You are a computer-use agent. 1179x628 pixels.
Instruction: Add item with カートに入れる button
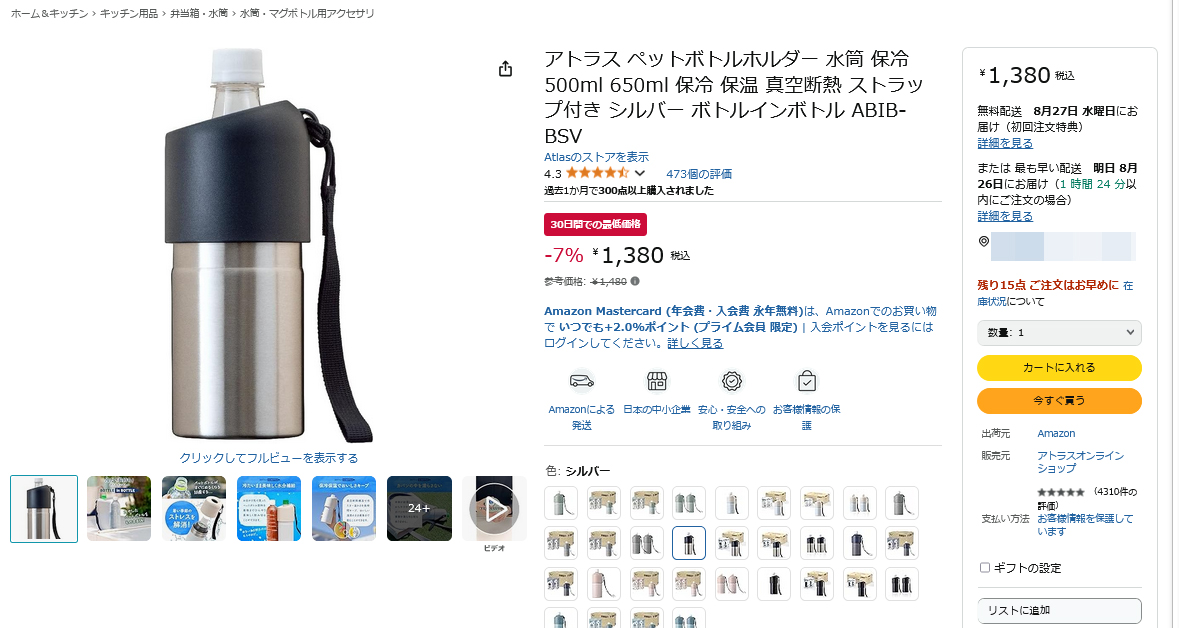[x=1059, y=368]
